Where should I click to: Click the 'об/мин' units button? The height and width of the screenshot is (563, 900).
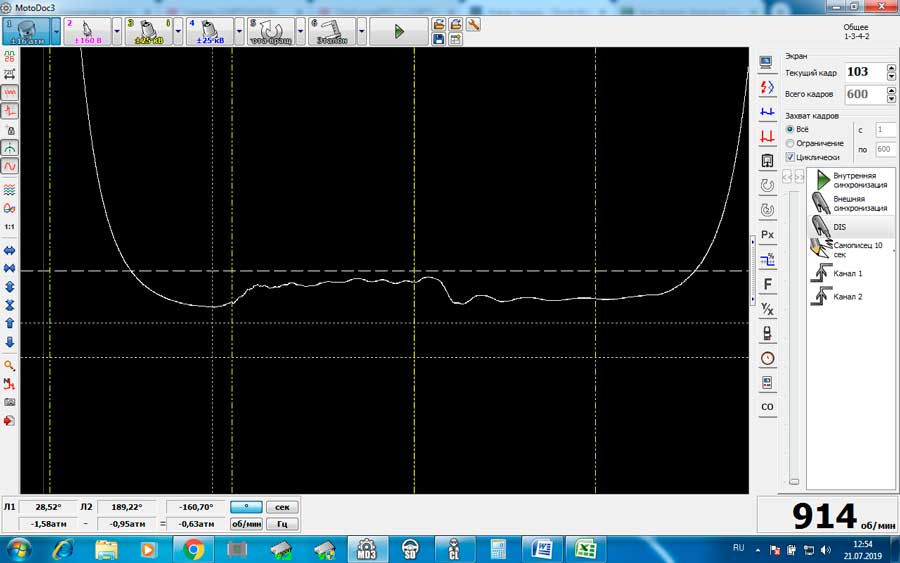(x=246, y=523)
